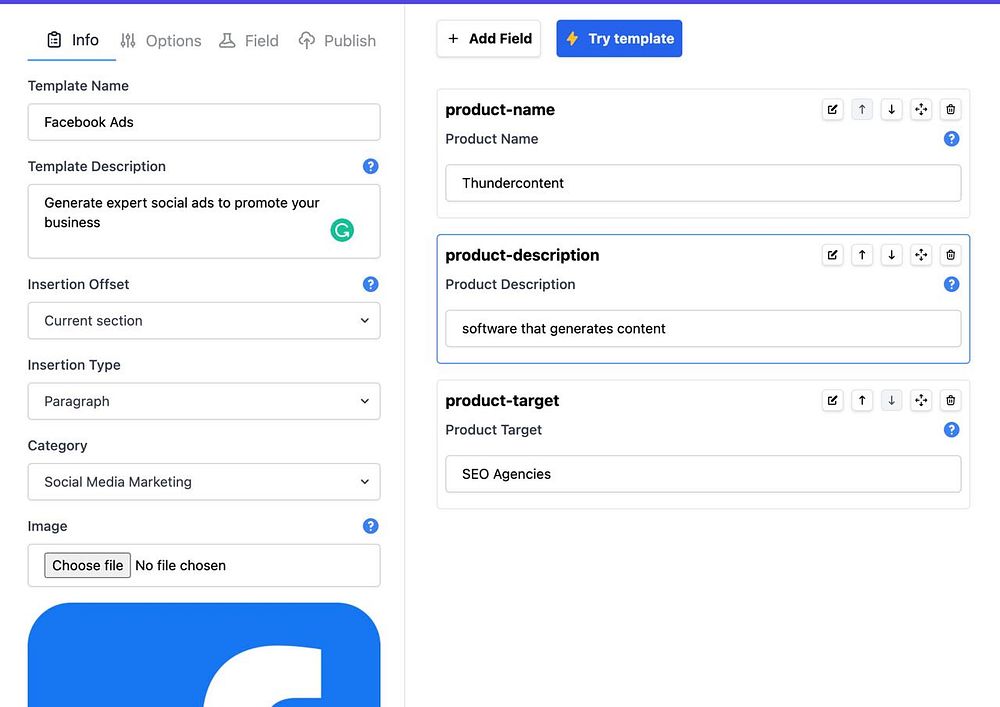
Task: Show help for Product Description
Action: click(x=951, y=284)
